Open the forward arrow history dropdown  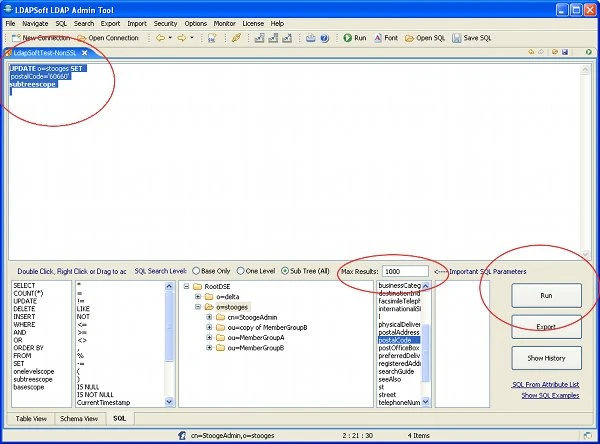click(192, 38)
